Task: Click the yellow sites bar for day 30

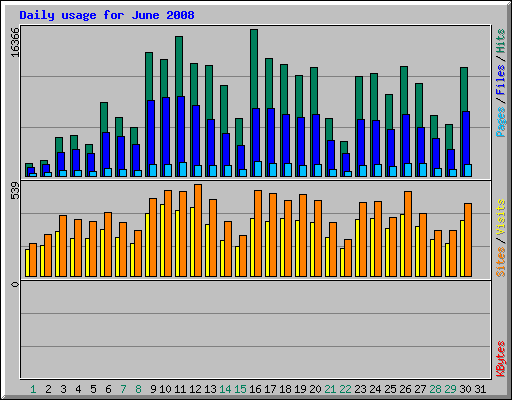Action: pyautogui.click(x=462, y=248)
